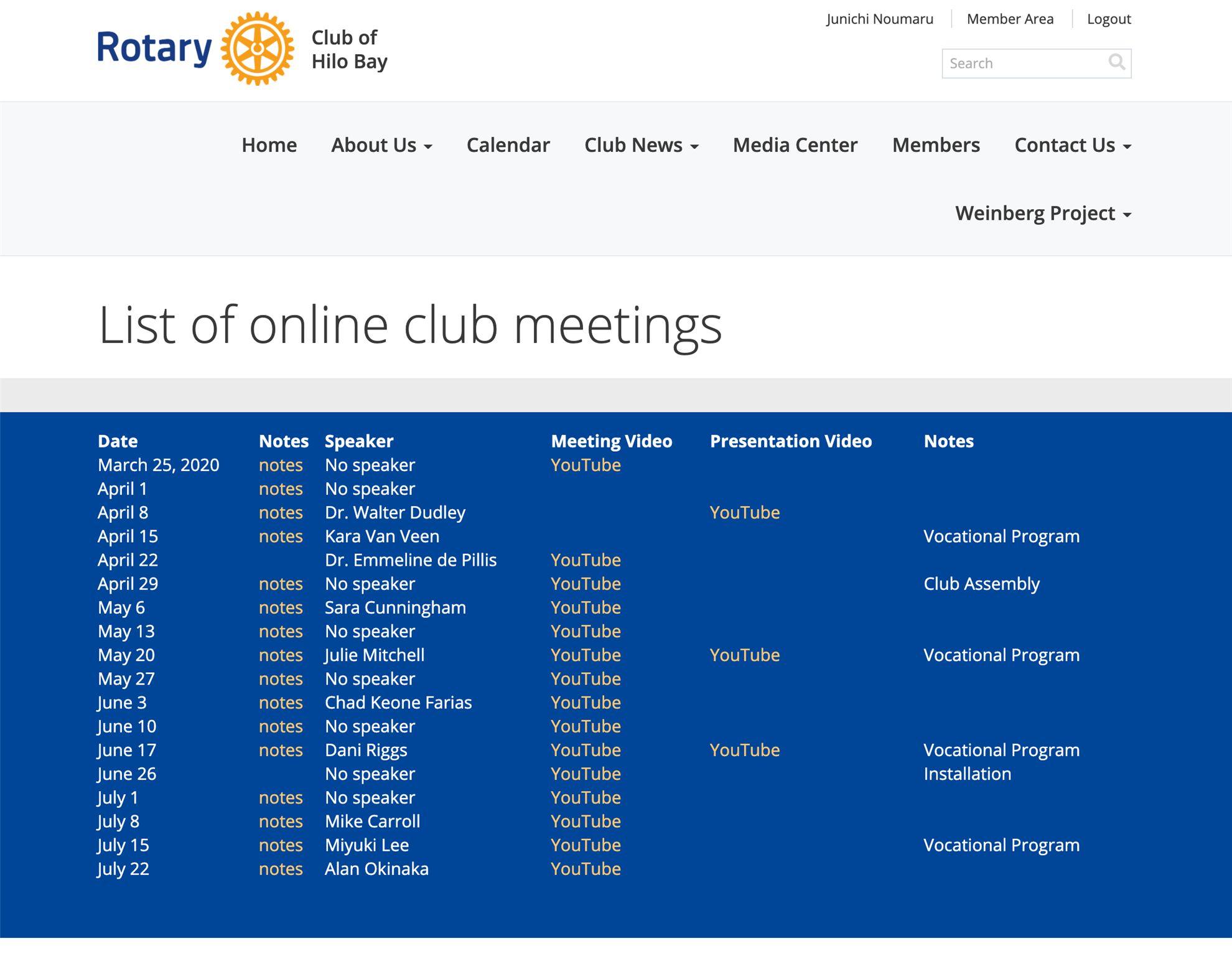Open the Club News dropdown
The image size is (1232, 974).
pyautogui.click(x=641, y=145)
